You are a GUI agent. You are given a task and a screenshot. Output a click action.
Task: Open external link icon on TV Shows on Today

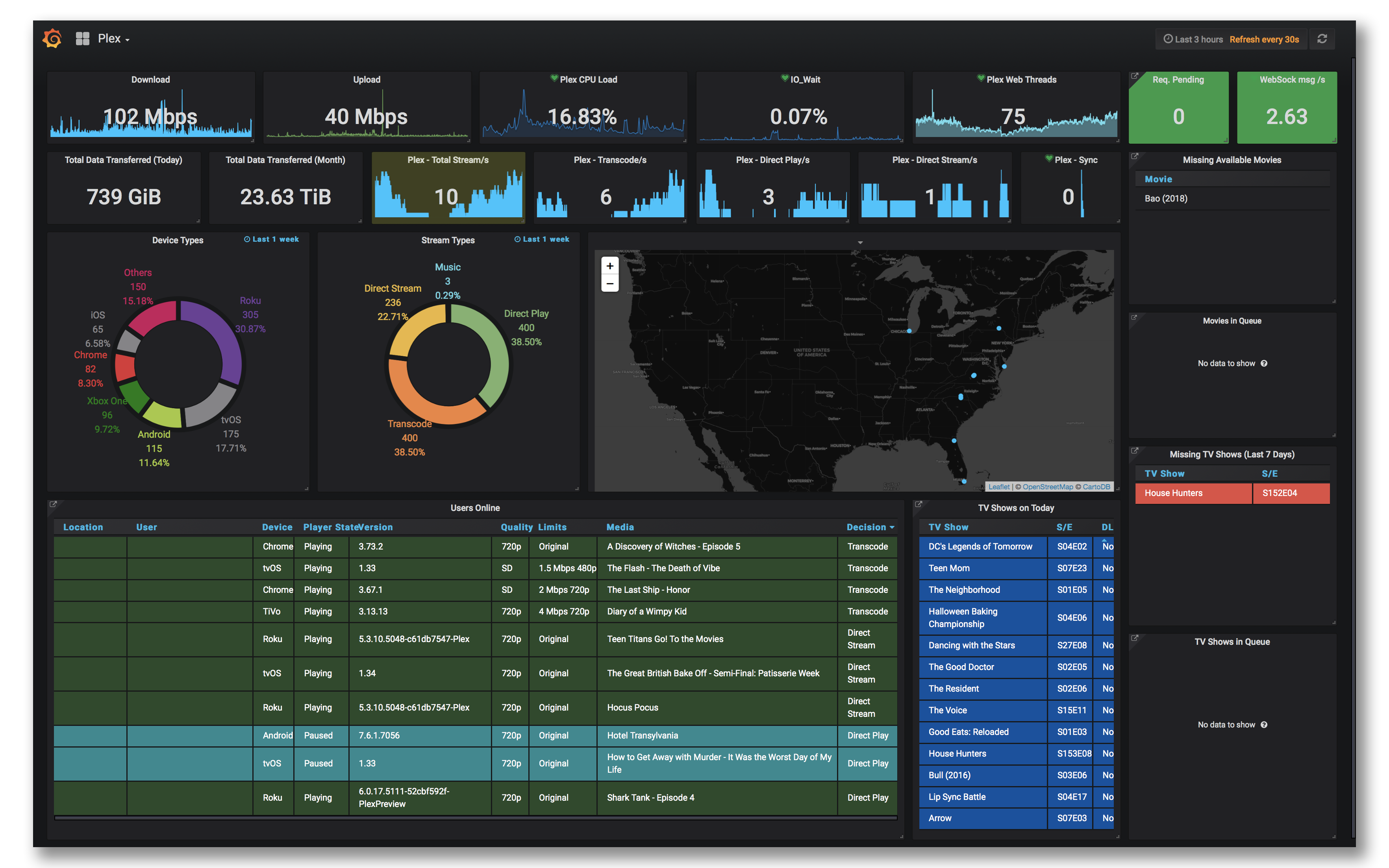coord(919,504)
